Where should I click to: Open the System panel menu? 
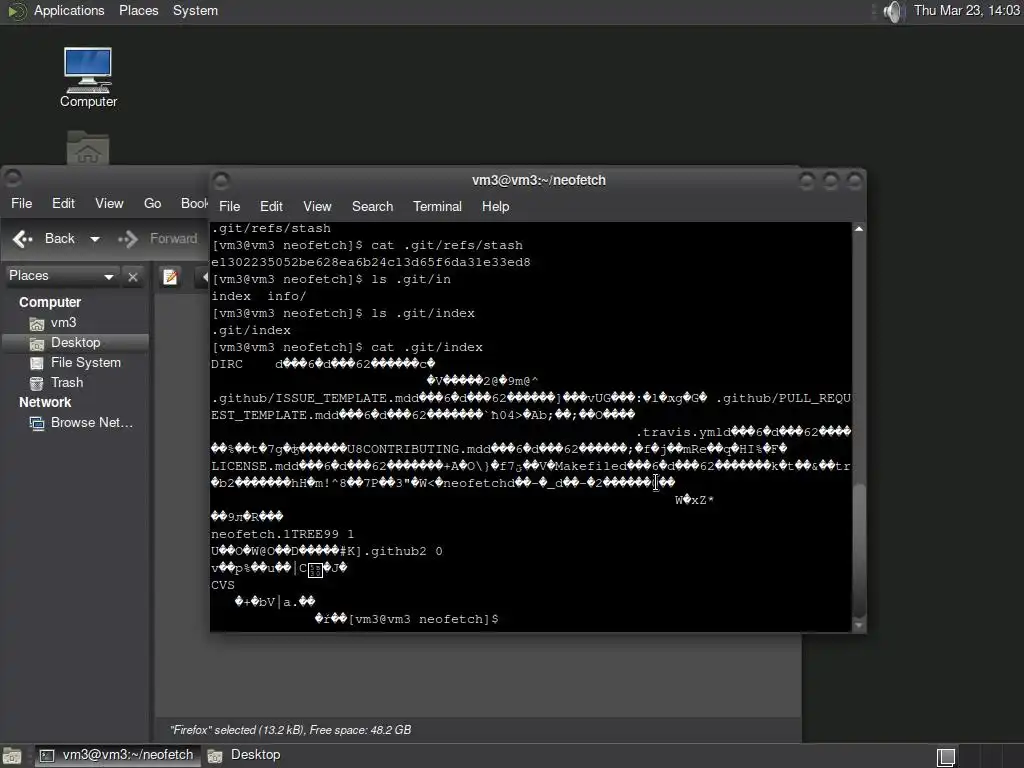pos(195,10)
